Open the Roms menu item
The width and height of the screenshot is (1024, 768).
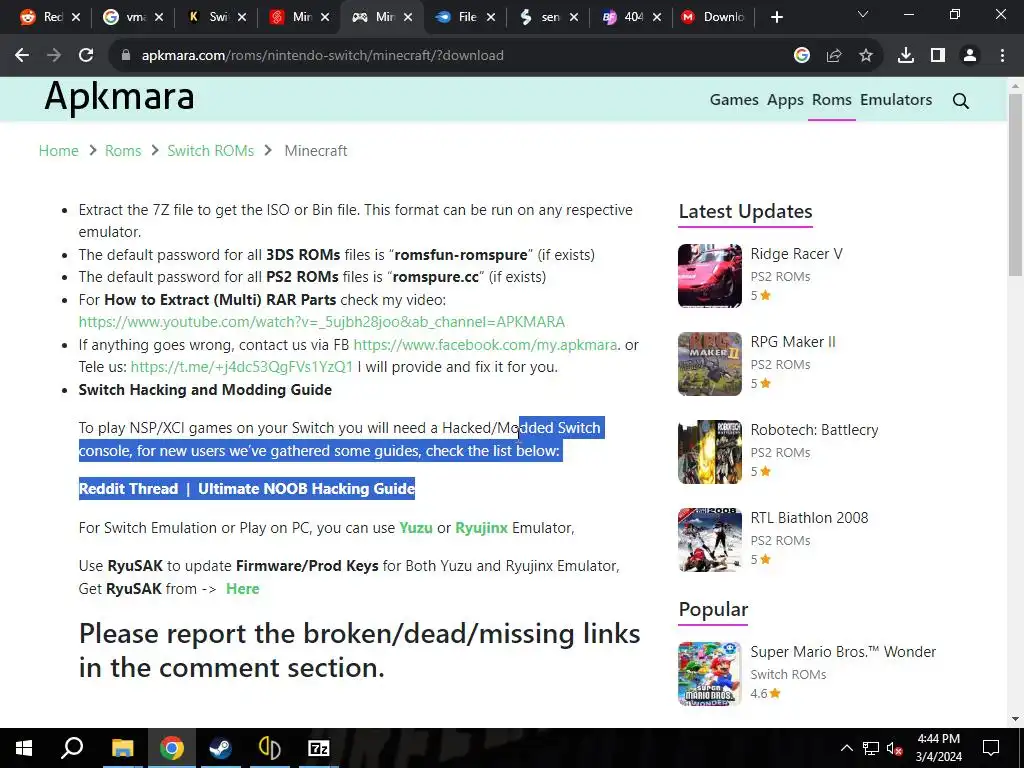point(831,100)
